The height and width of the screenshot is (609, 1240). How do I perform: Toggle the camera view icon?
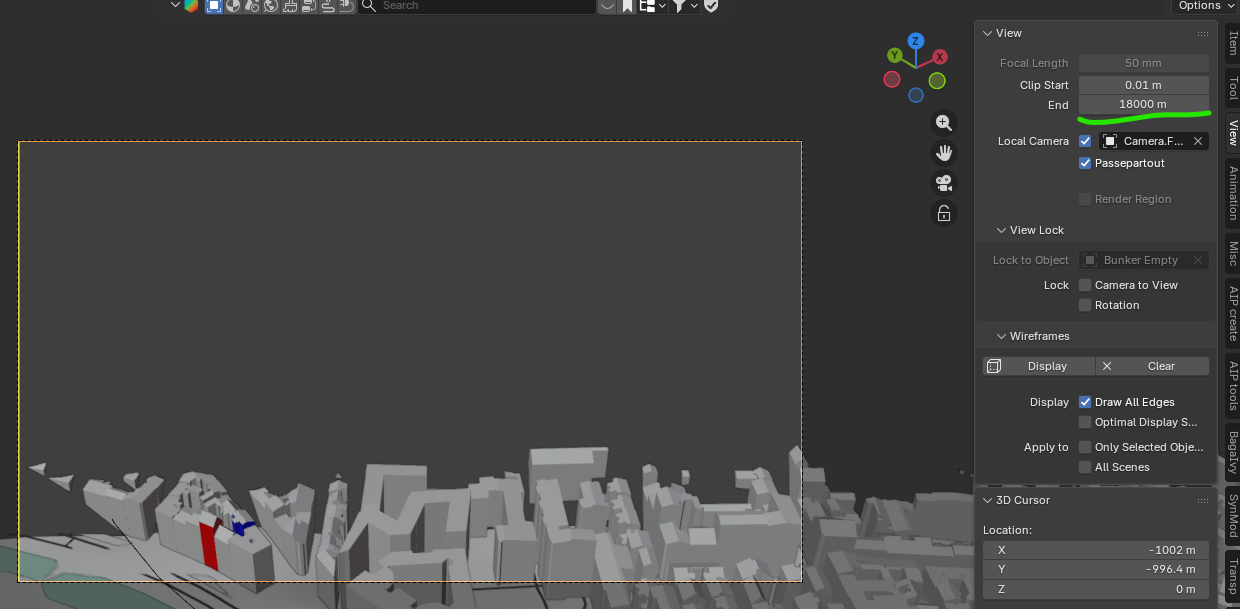[x=943, y=183]
